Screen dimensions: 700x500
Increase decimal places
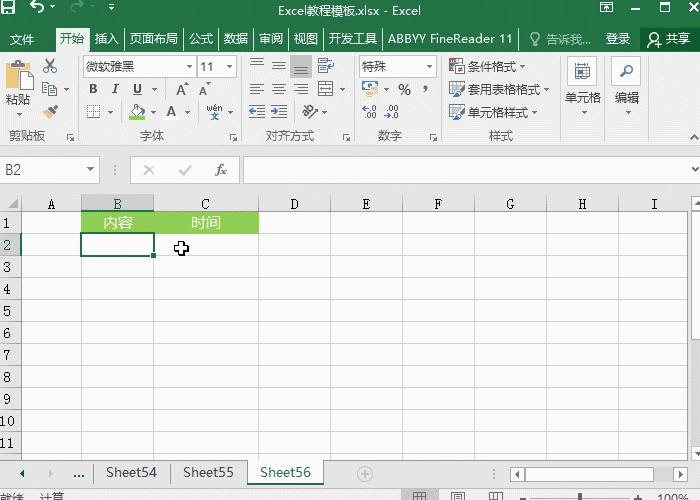[x=369, y=112]
